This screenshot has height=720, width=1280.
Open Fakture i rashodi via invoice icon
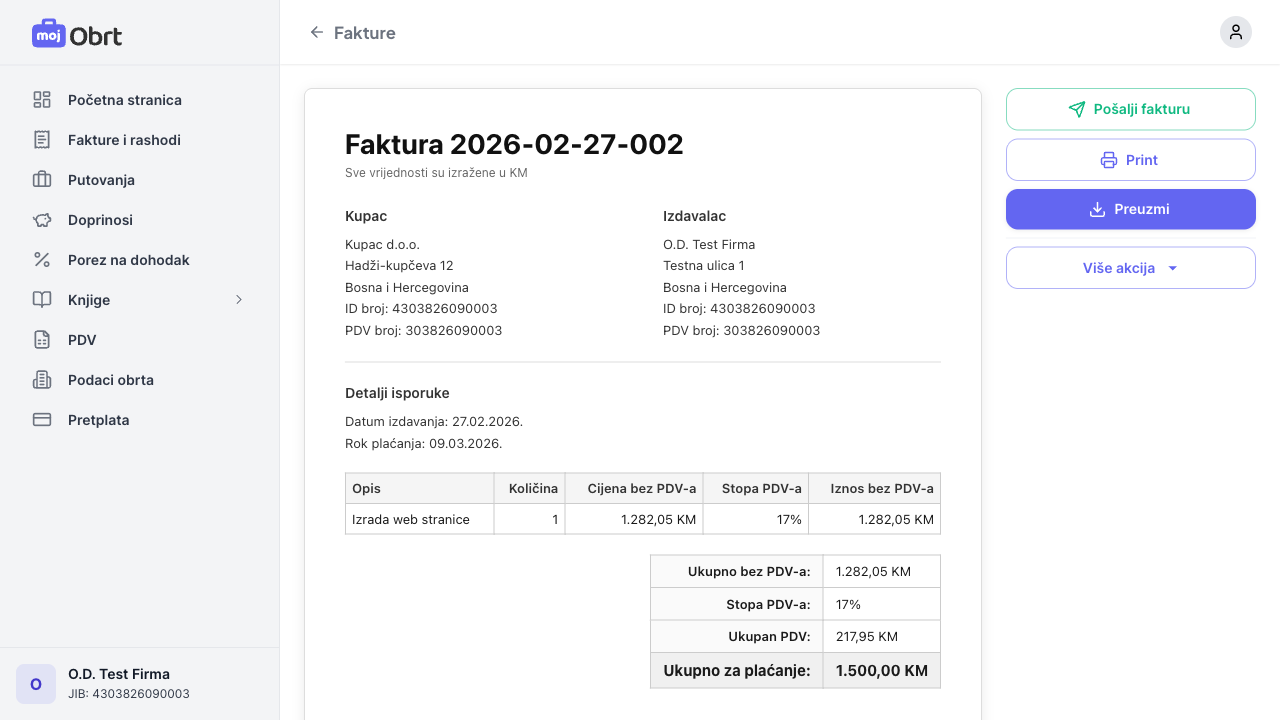[x=41, y=140]
